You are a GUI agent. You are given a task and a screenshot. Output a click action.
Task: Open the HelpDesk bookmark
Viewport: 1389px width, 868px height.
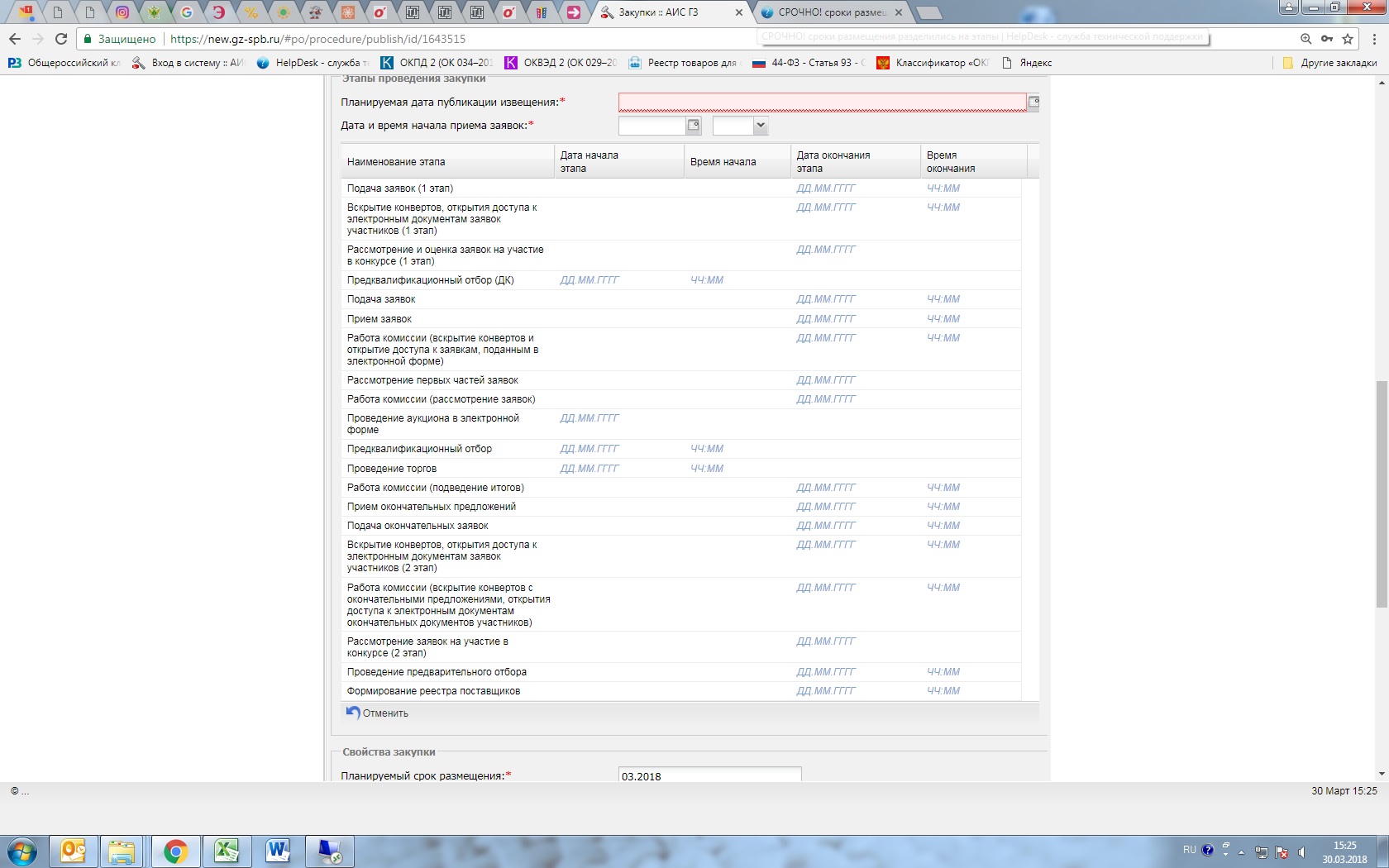(x=313, y=63)
